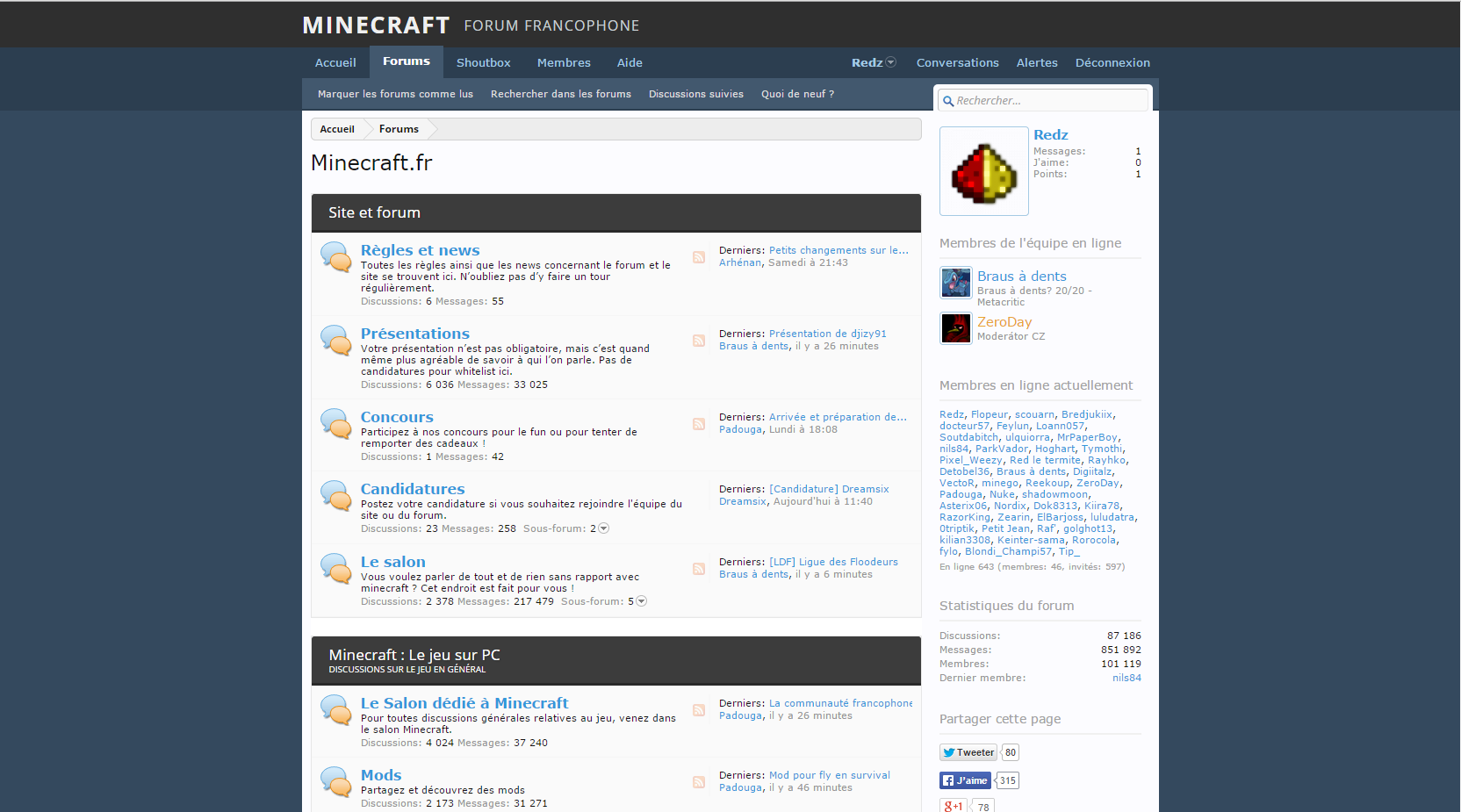Click the RSS feed icon for Règles et news
This screenshot has width=1461, height=812.
tap(699, 257)
